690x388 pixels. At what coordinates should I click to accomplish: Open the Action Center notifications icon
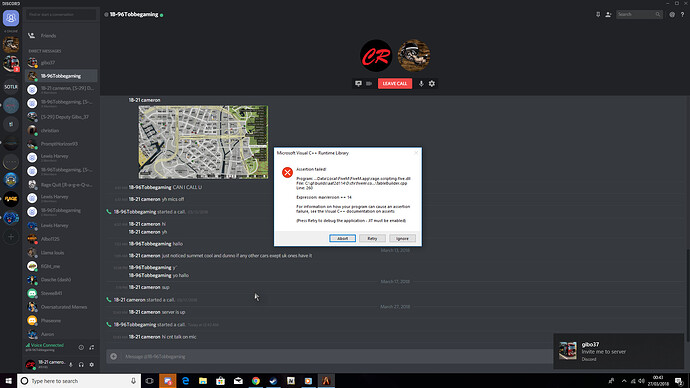(679, 381)
